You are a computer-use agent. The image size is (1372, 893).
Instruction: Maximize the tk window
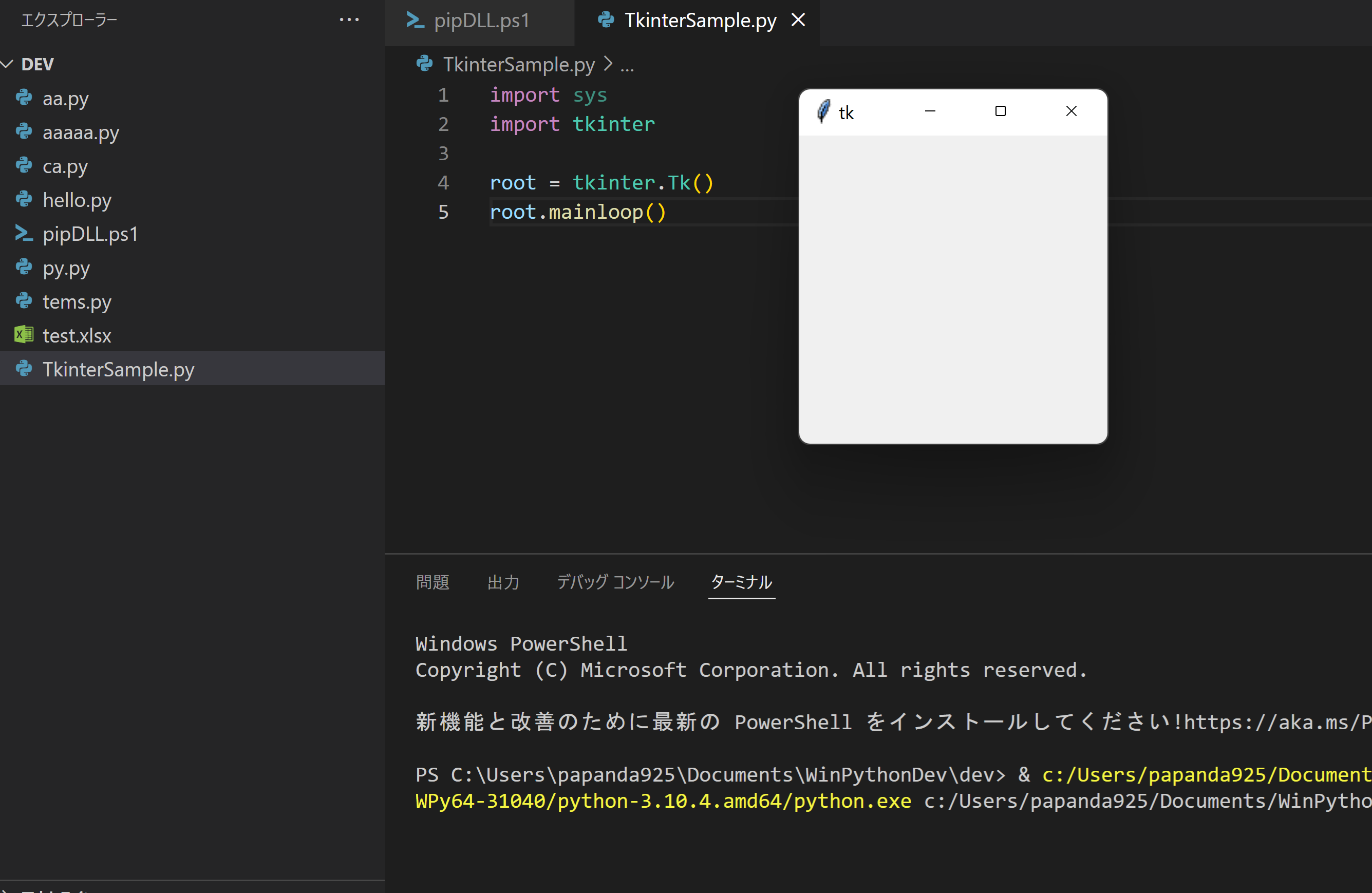(1000, 111)
